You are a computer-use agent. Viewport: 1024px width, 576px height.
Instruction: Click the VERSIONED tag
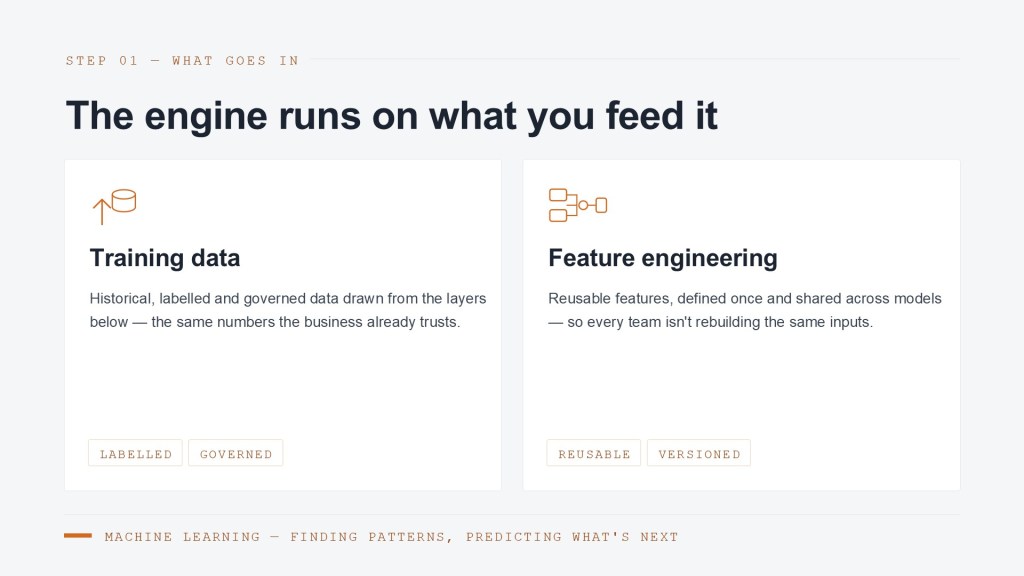699,453
